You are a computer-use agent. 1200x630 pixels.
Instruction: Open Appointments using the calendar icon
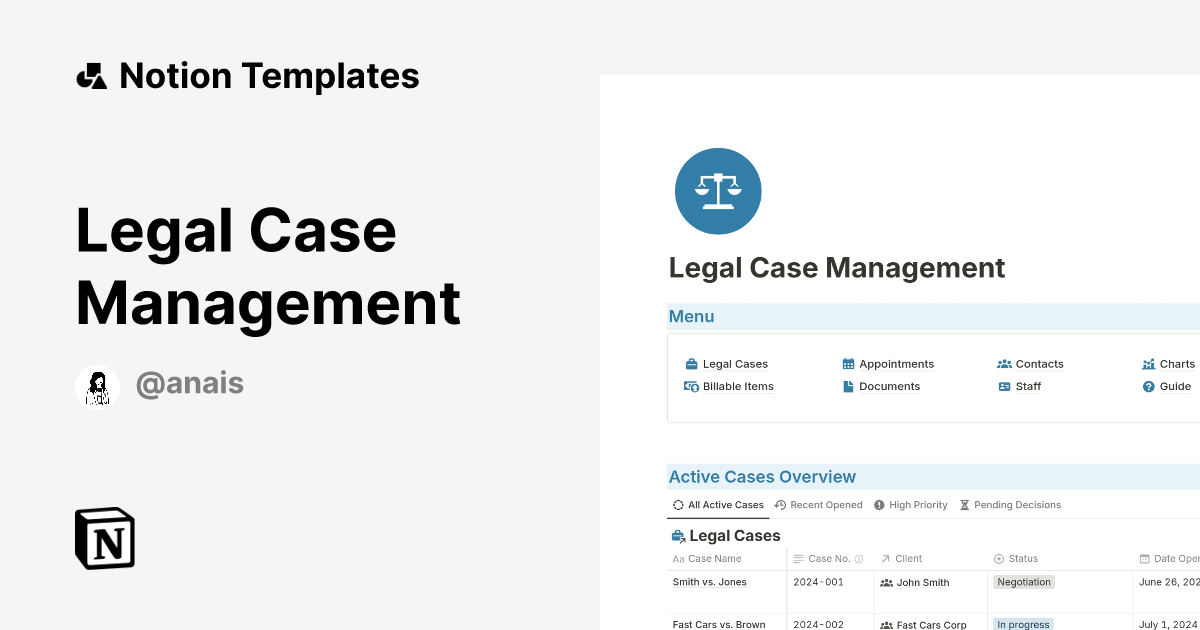pos(848,363)
